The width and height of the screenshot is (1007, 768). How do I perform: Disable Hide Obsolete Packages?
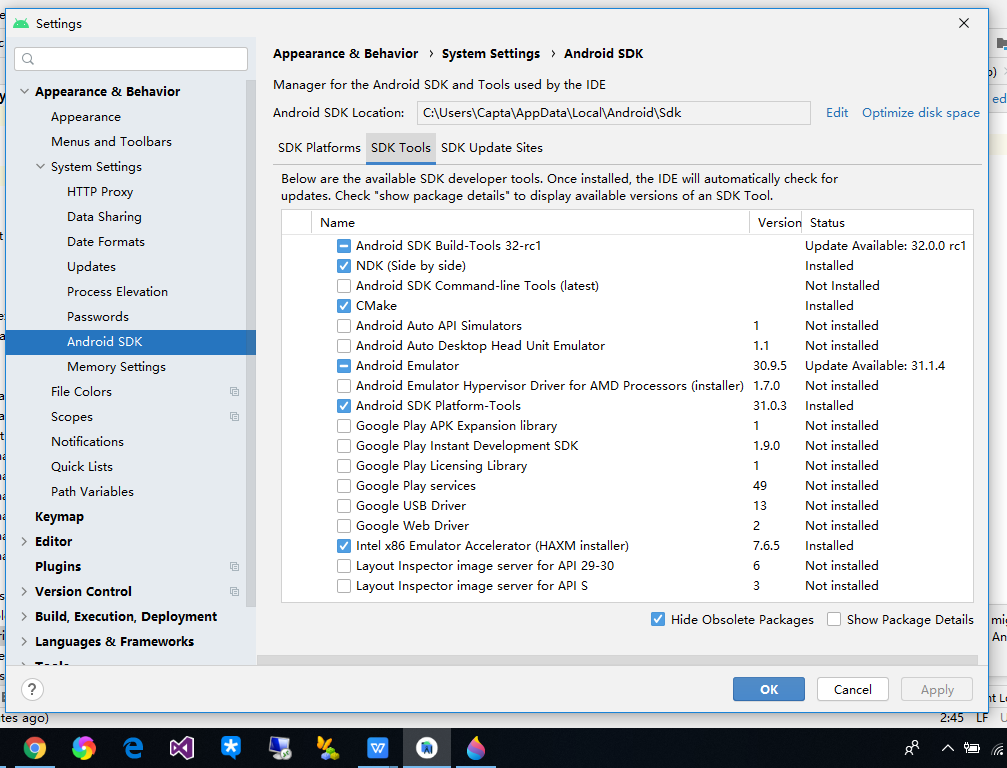658,620
